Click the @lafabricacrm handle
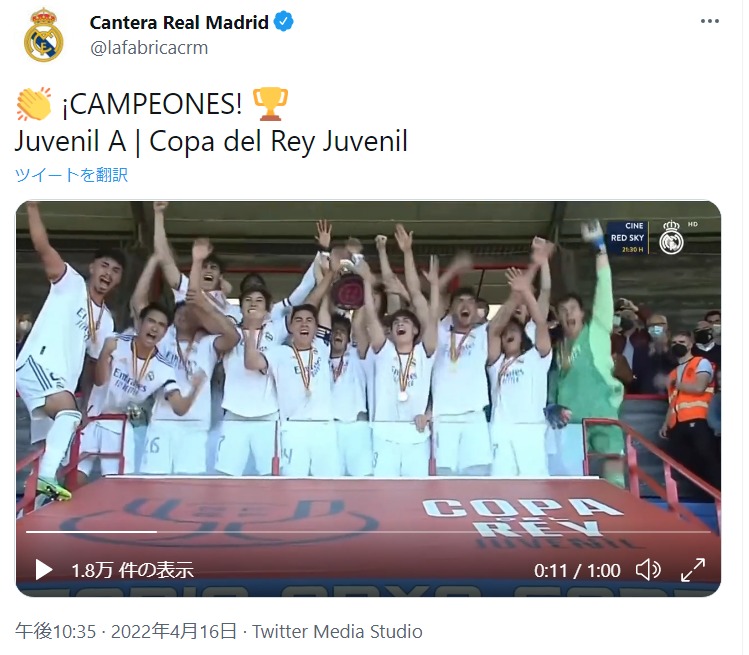This screenshot has width=749, height=655. [149, 48]
